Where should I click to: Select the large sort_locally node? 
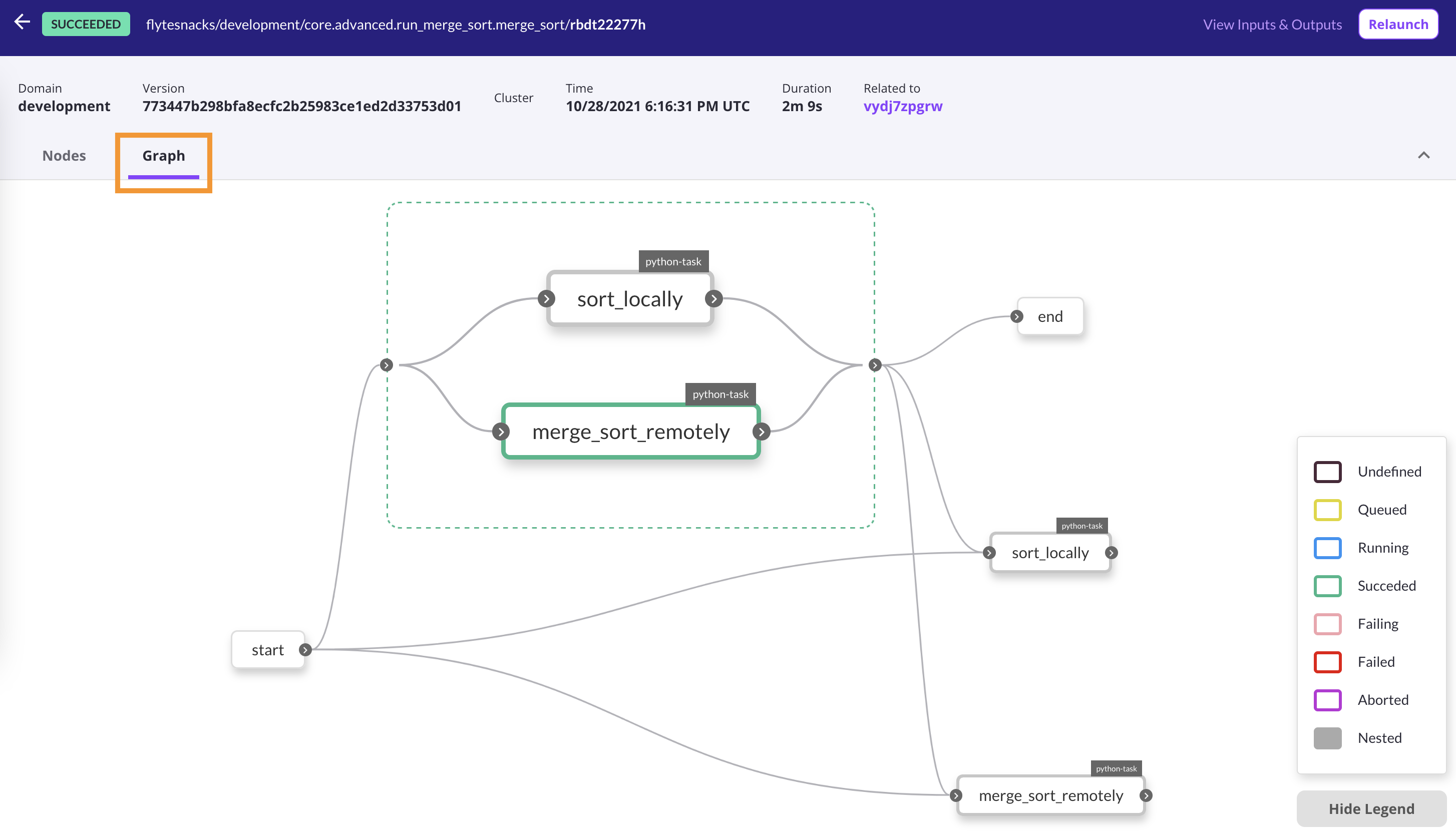click(x=629, y=299)
